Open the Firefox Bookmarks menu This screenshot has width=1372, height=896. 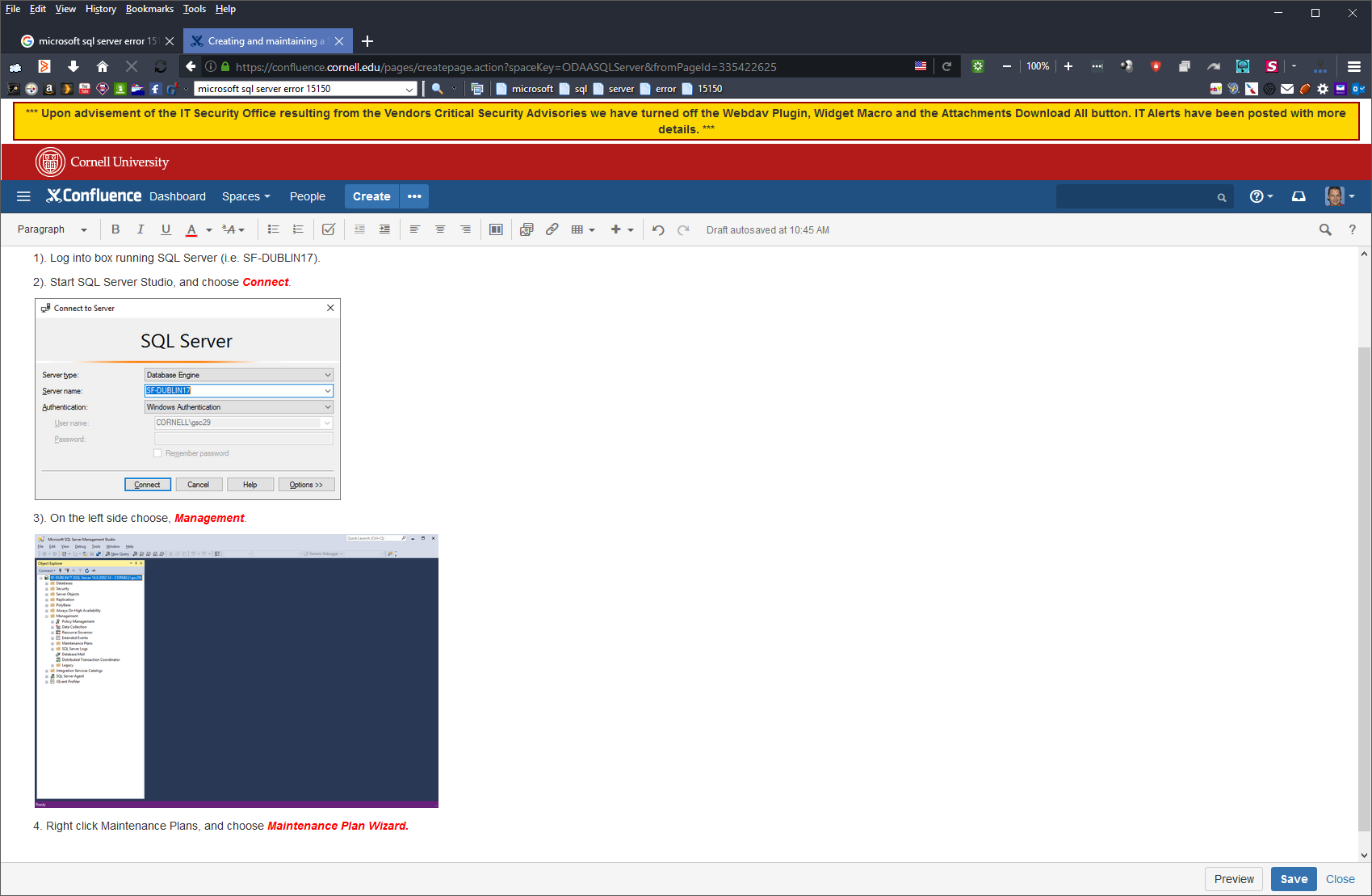[149, 9]
